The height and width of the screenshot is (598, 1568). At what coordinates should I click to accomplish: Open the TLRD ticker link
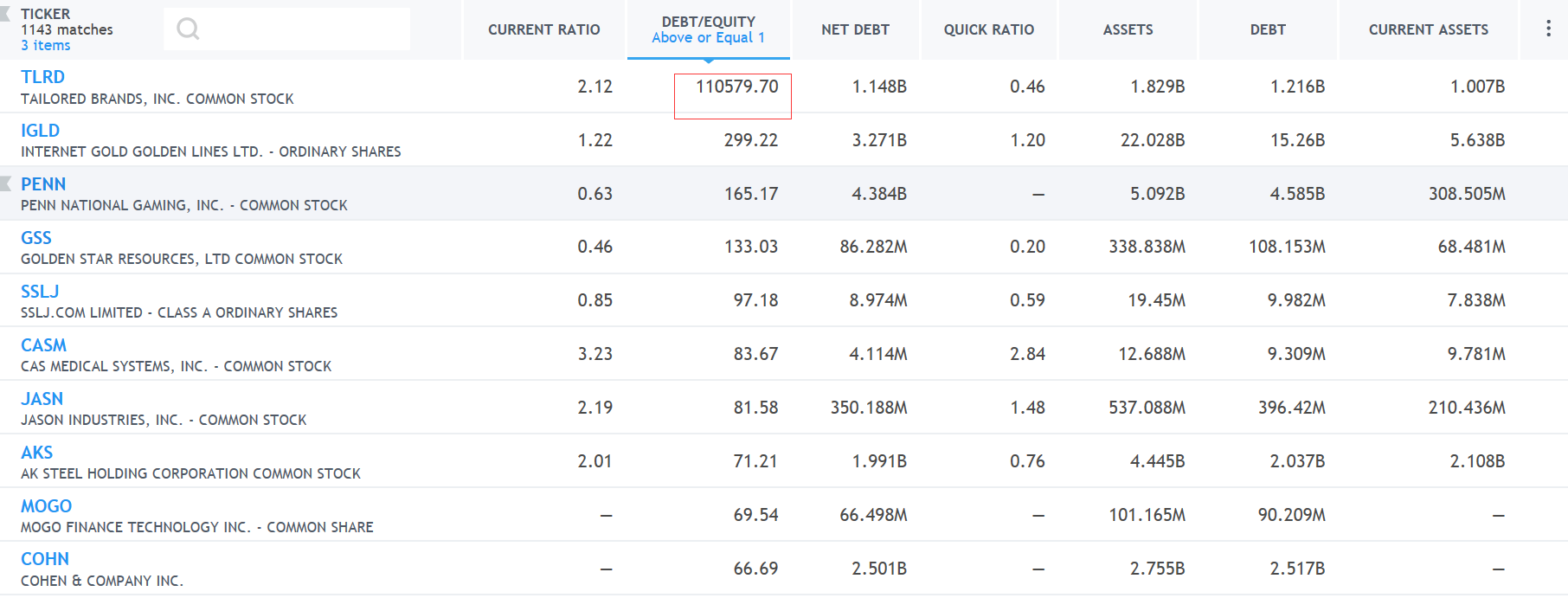pyautogui.click(x=42, y=77)
